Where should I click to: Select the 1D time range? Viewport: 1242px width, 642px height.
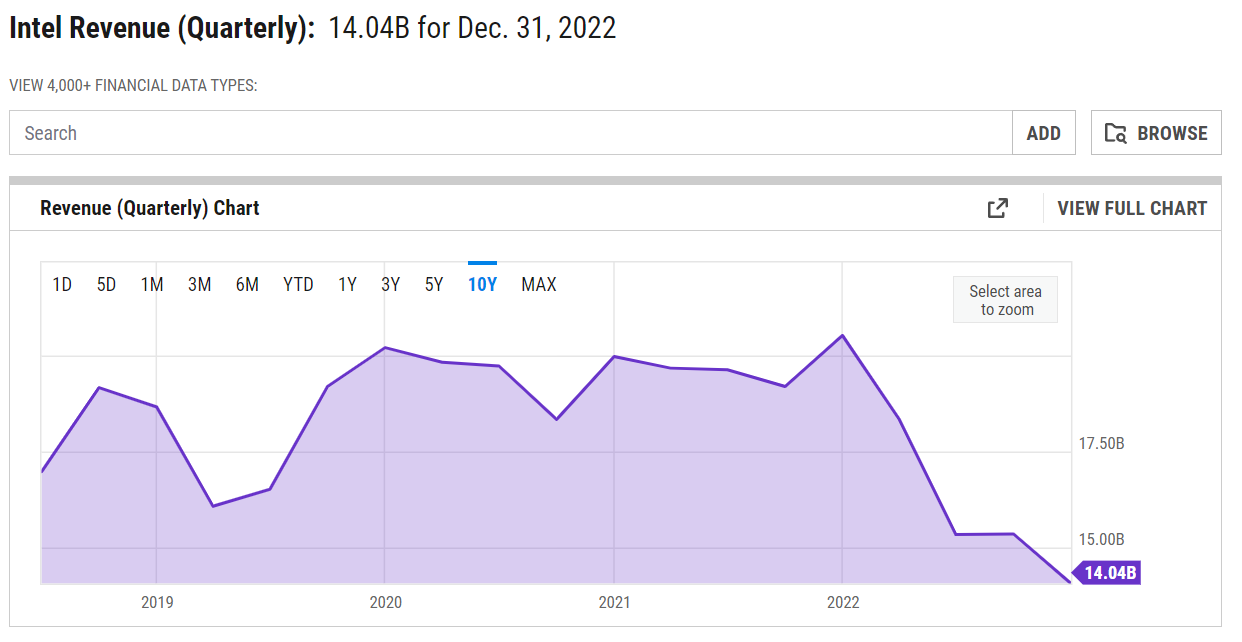[x=62, y=285]
